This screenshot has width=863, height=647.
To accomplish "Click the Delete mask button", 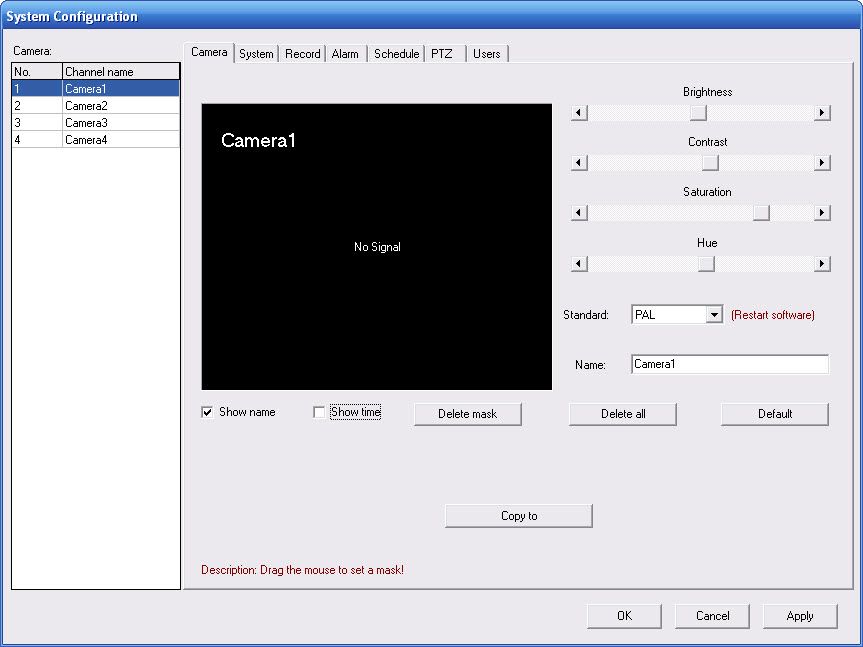I will pos(467,414).
